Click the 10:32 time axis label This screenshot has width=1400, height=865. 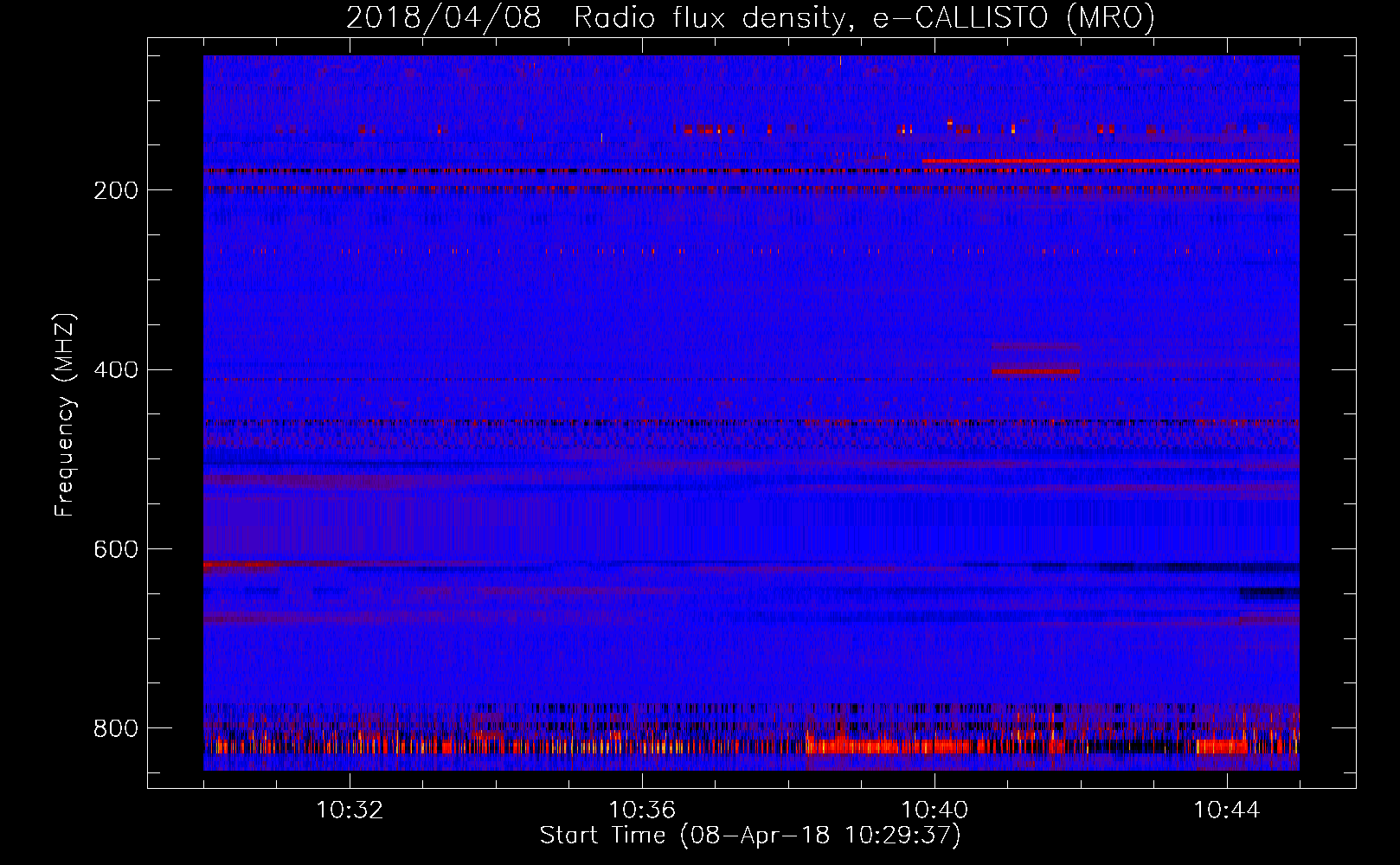(x=350, y=811)
